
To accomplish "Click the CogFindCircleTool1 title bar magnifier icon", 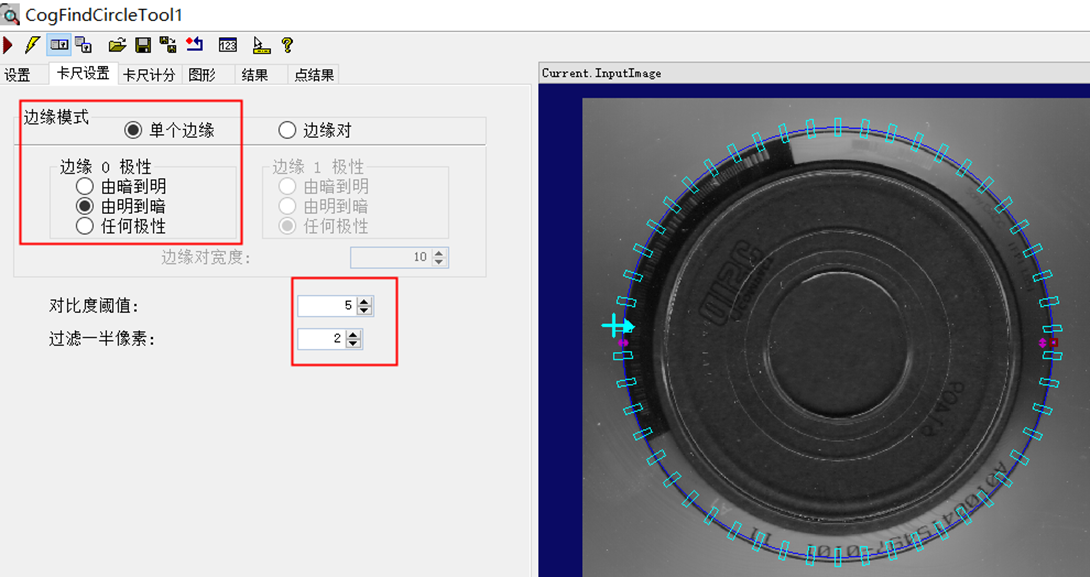I will 11,14.
